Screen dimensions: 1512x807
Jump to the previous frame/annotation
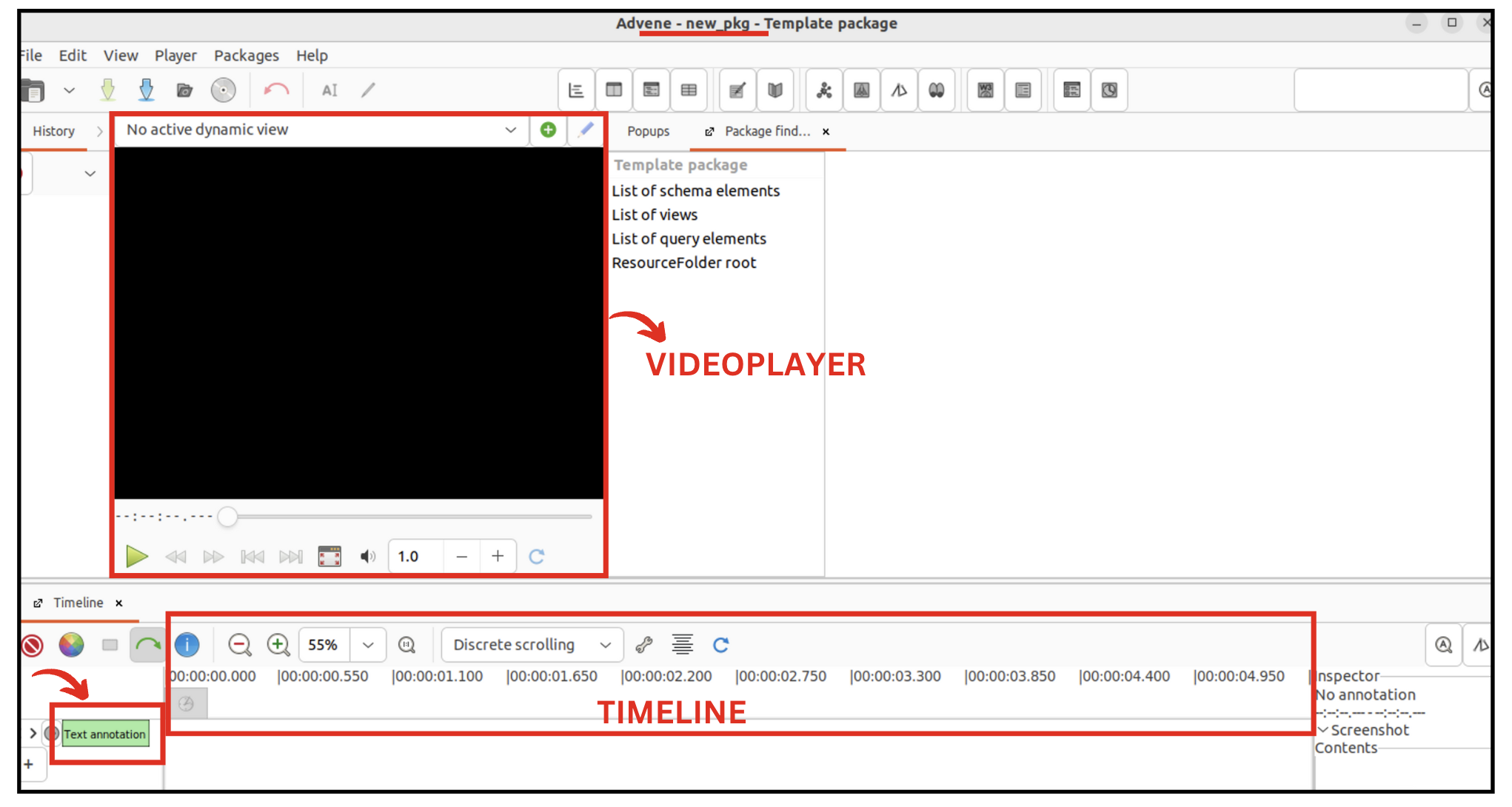click(252, 557)
